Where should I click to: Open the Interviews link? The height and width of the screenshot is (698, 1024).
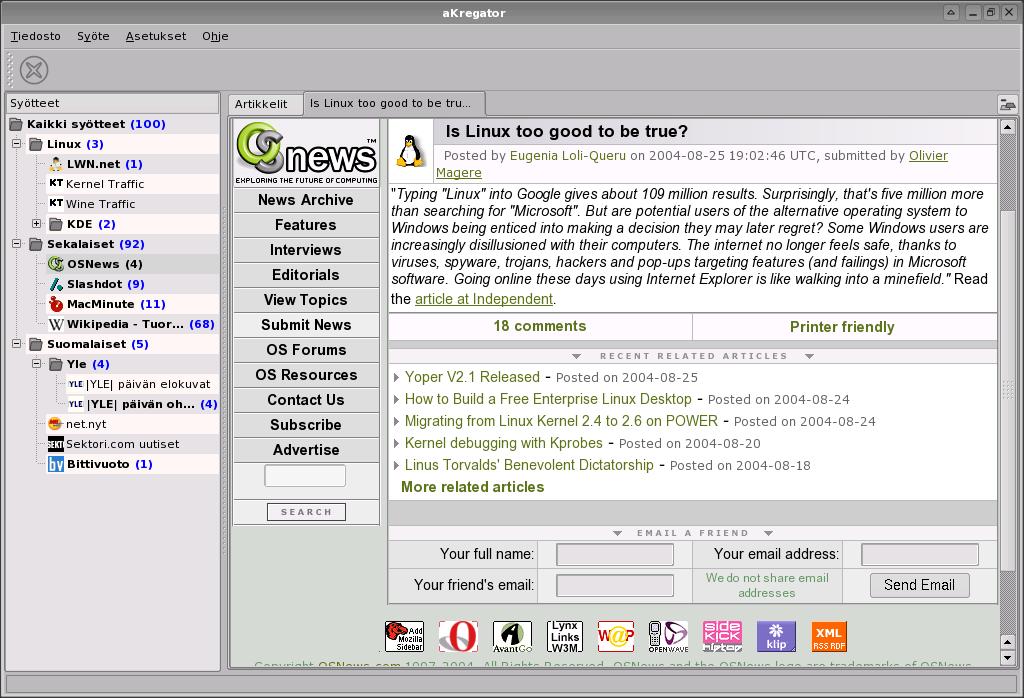tap(306, 250)
